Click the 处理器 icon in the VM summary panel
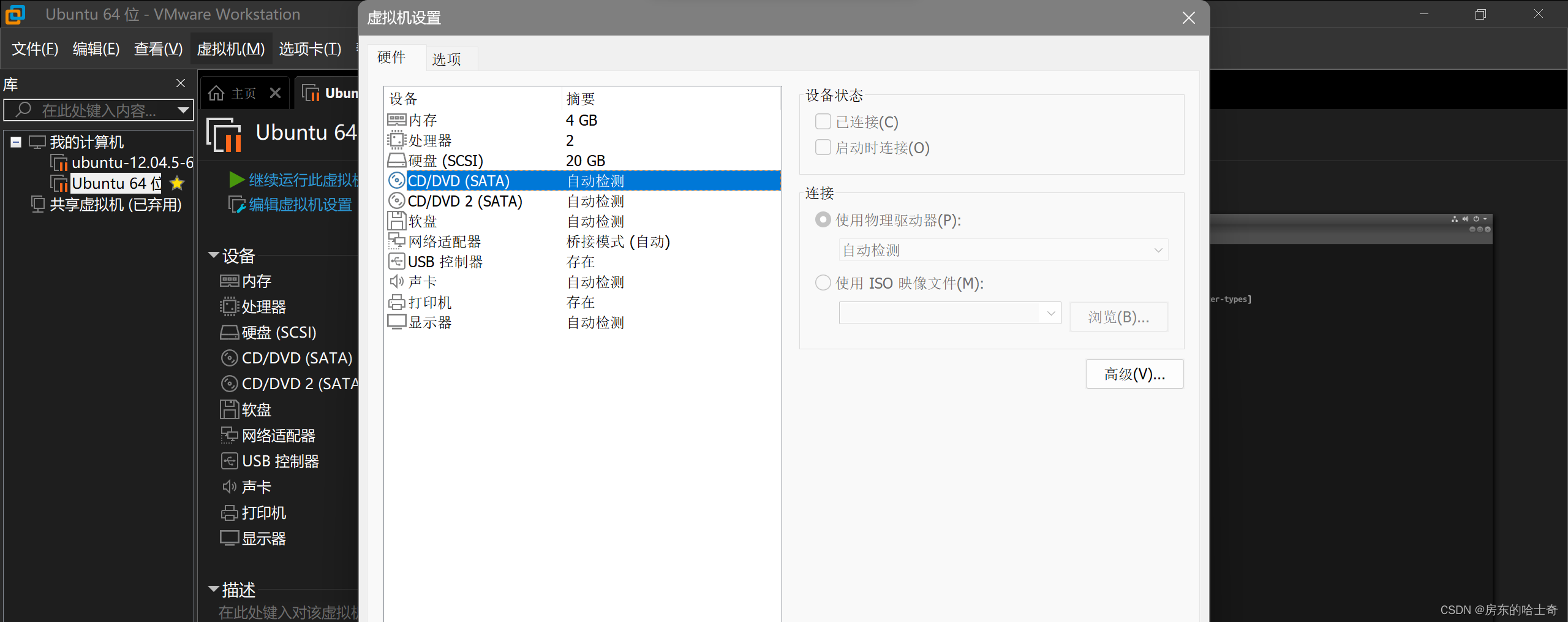The height and width of the screenshot is (622, 1568). pos(229,306)
